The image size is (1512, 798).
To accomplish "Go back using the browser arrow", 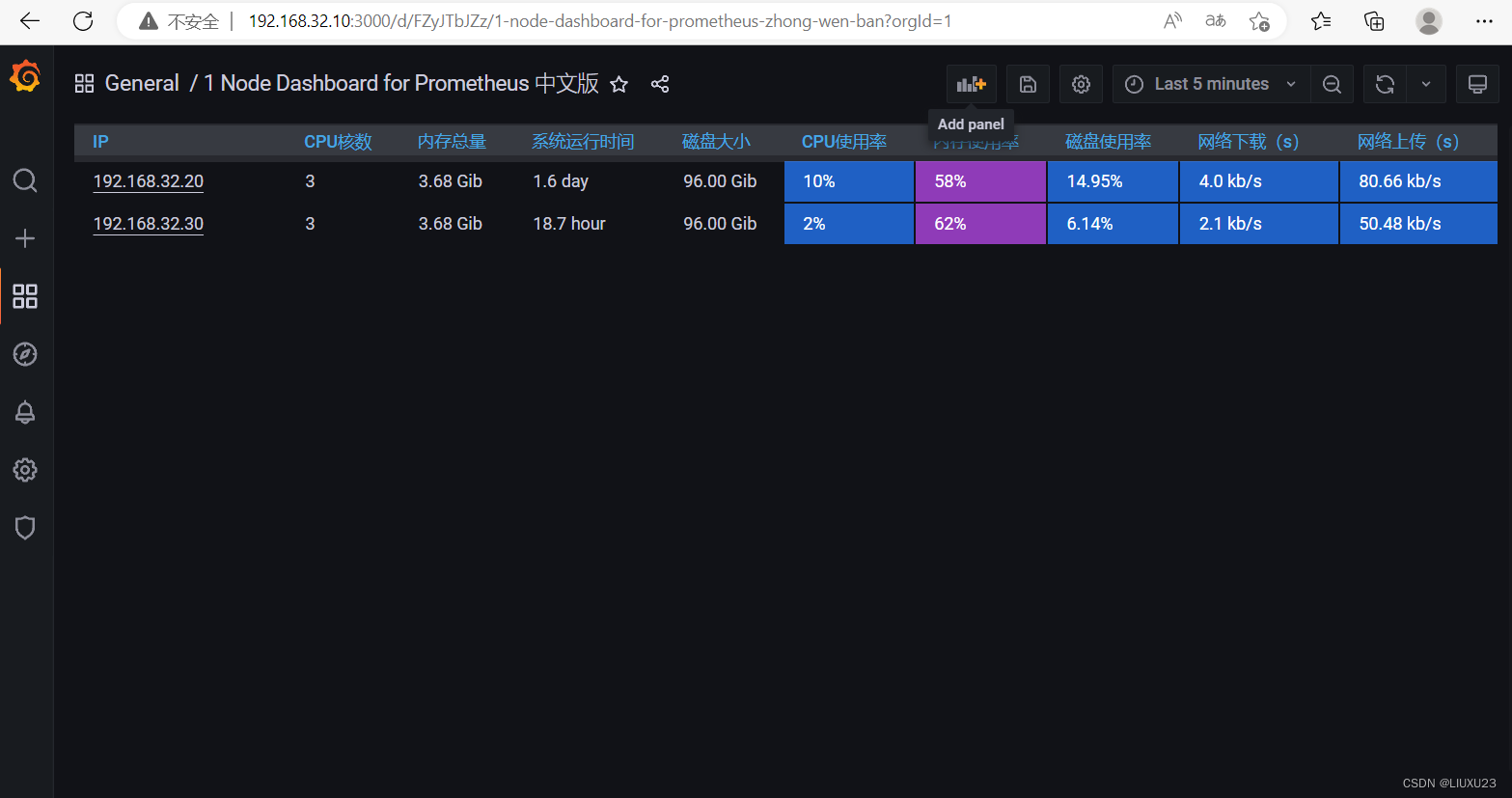I will [x=30, y=21].
